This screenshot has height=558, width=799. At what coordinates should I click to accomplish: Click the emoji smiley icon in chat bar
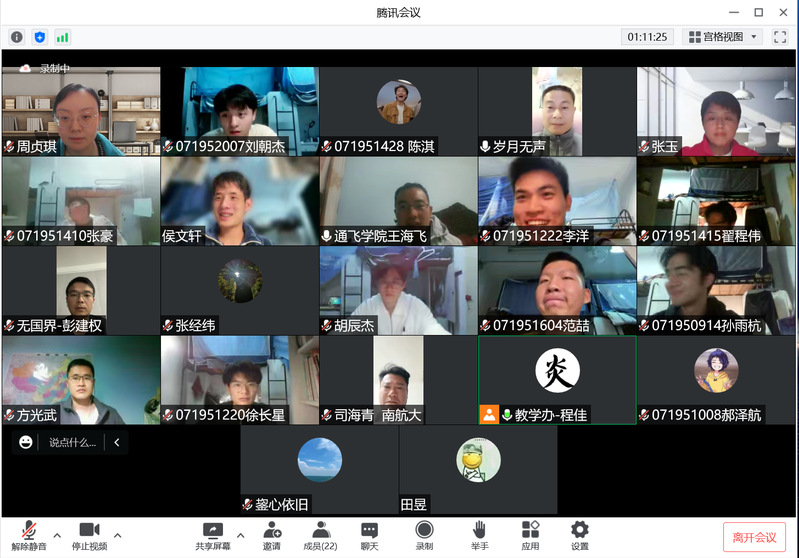[x=26, y=442]
